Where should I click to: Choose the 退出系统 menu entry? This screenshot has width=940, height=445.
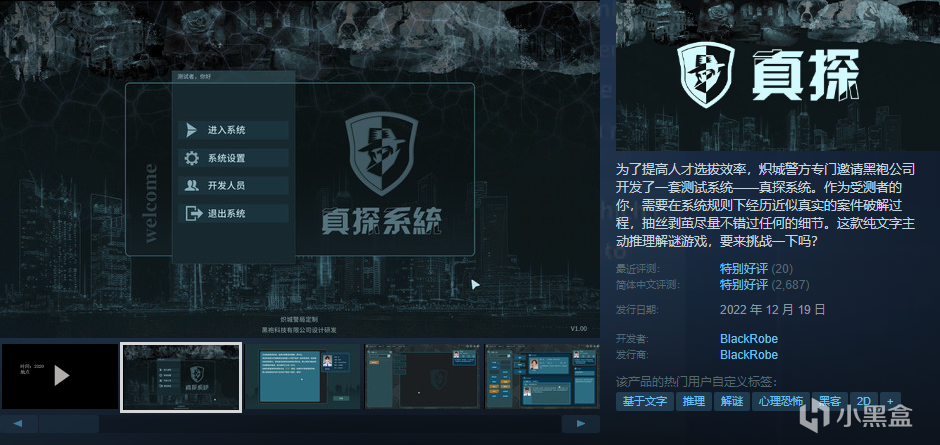(x=233, y=214)
